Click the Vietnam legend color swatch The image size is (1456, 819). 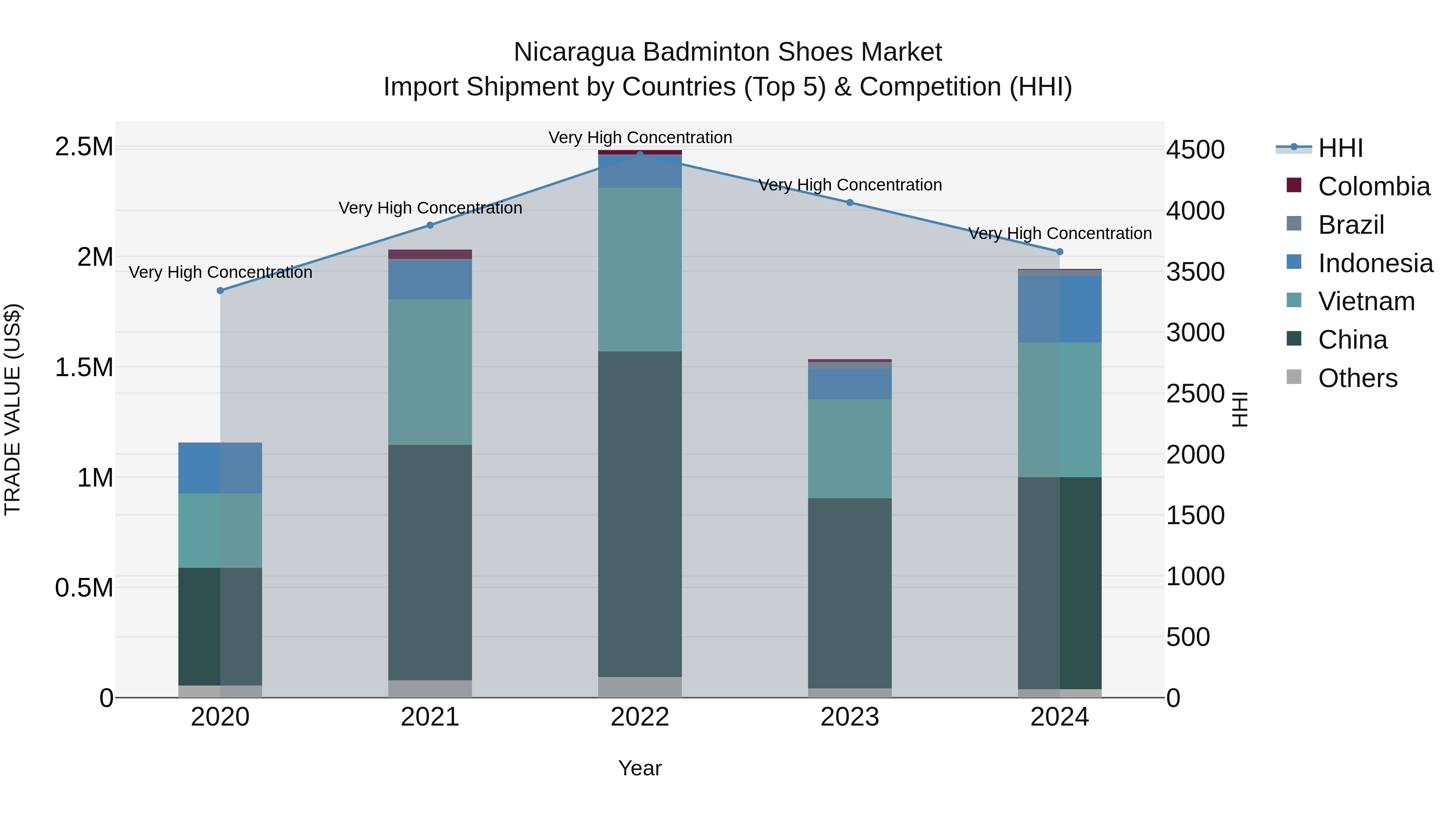tap(1294, 301)
